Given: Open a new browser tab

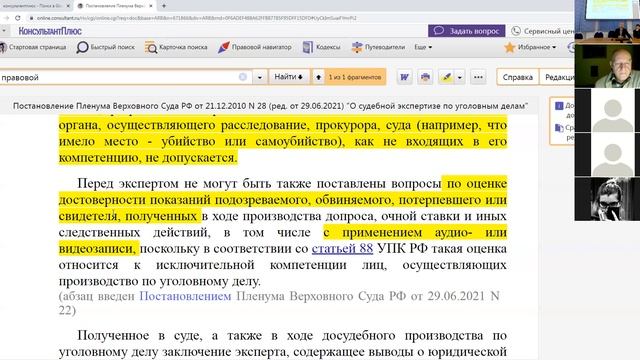Looking at the screenshot, I should 164,6.
